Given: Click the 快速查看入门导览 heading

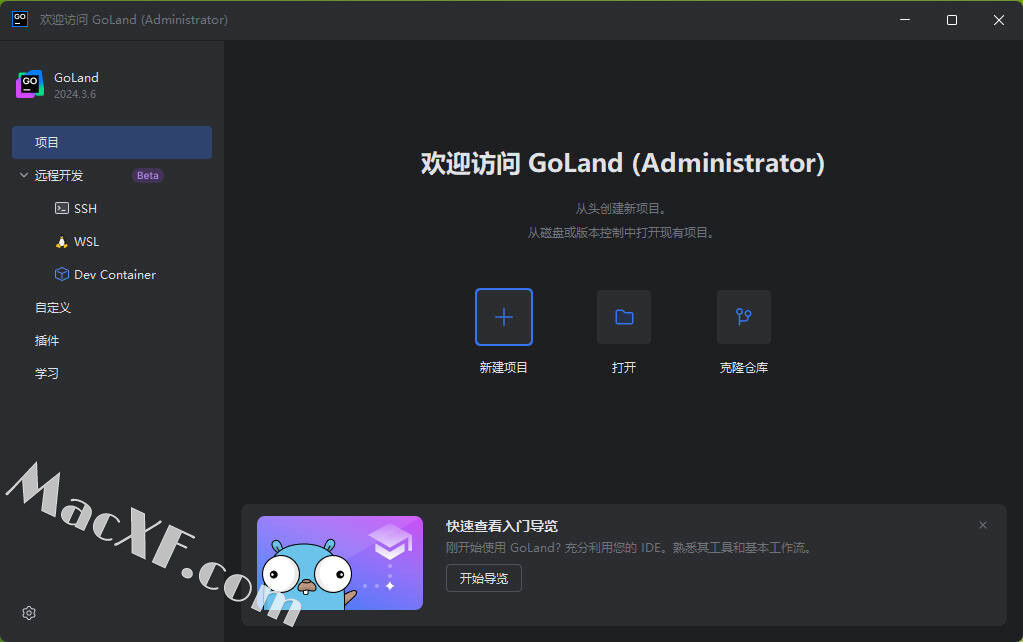Looking at the screenshot, I should click(x=502, y=526).
